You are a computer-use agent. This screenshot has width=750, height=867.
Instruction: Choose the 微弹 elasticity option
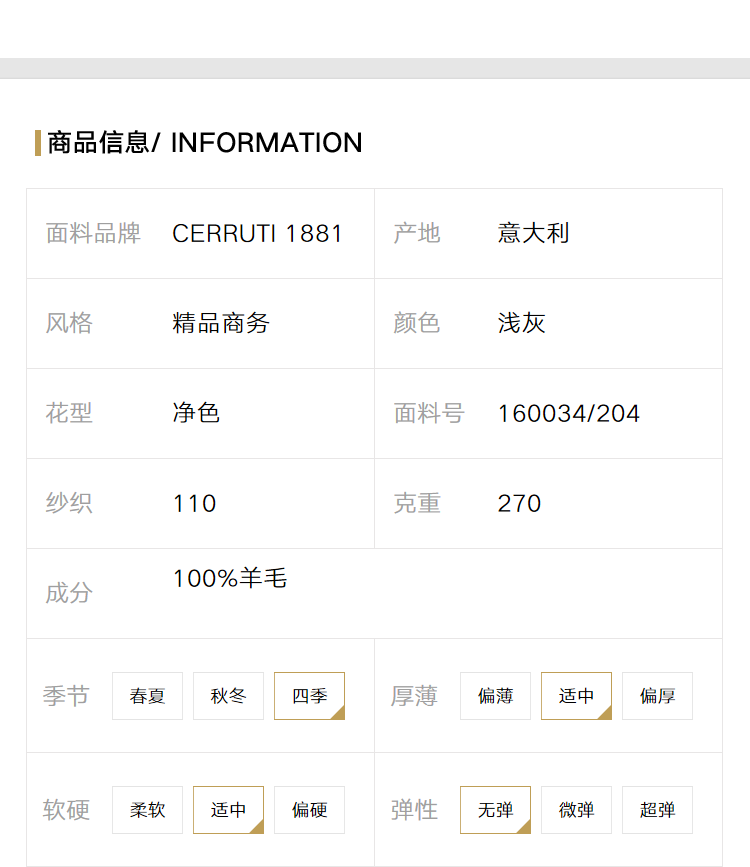click(576, 810)
